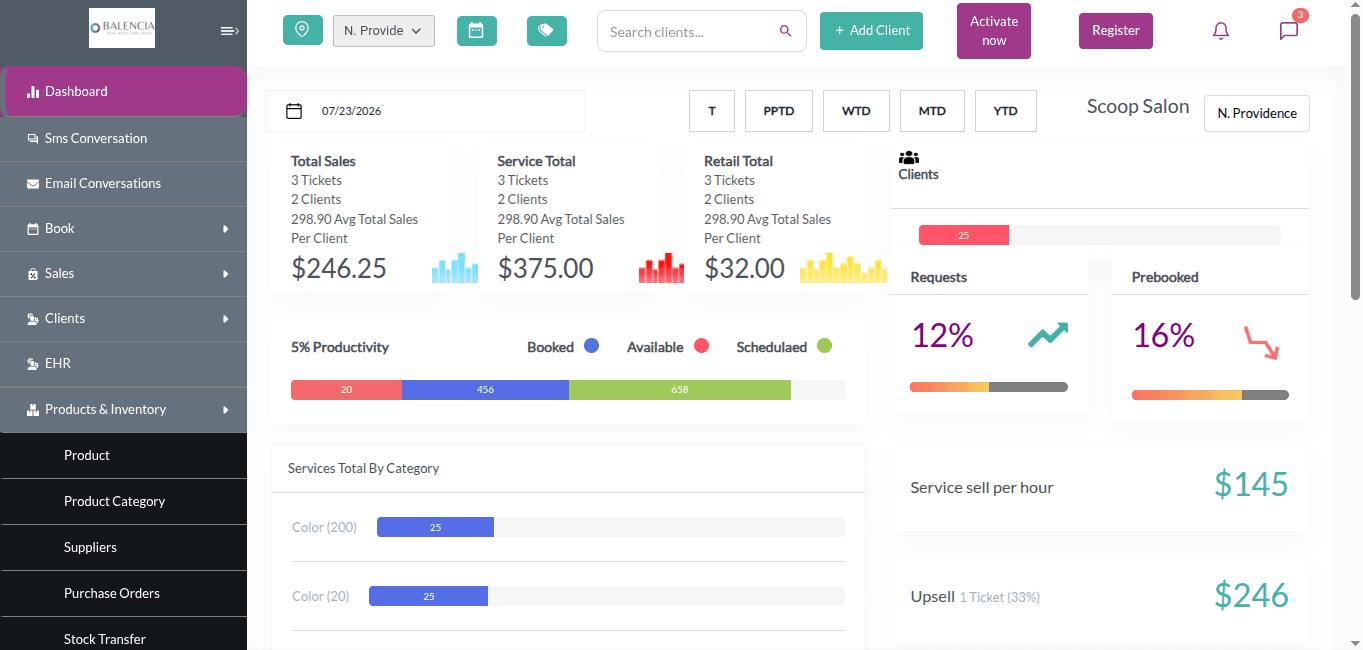The width and height of the screenshot is (1363, 650).
Task: Click the Clients people icon in the sidebar
Action: (33, 319)
